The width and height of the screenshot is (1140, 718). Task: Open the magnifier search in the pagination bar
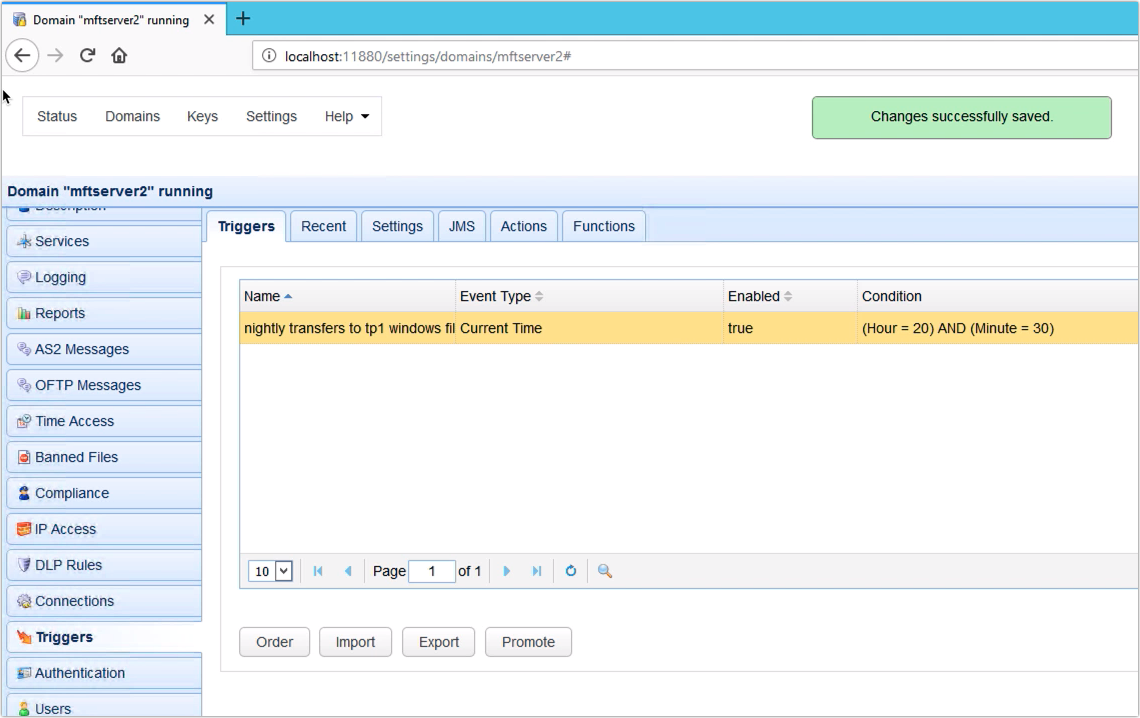click(x=603, y=571)
